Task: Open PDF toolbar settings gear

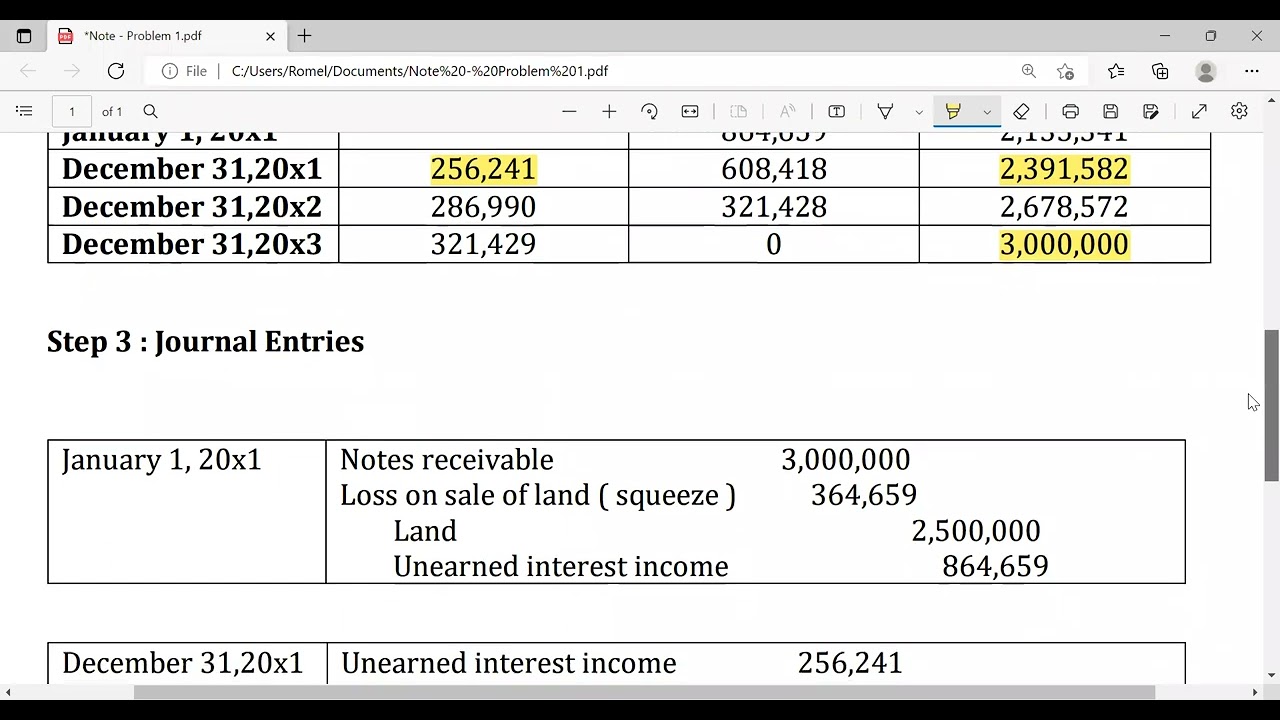Action: pos(1239,111)
